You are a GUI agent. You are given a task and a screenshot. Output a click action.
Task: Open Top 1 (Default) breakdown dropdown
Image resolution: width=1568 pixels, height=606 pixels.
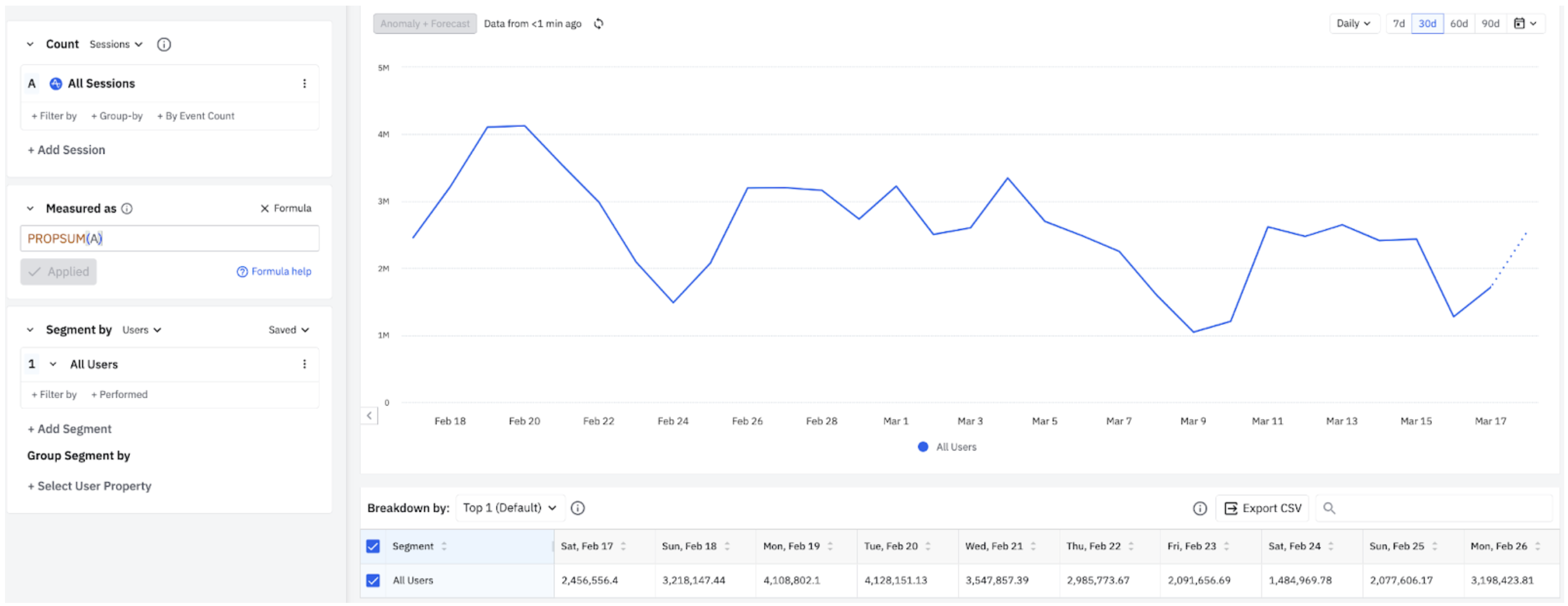click(x=509, y=509)
